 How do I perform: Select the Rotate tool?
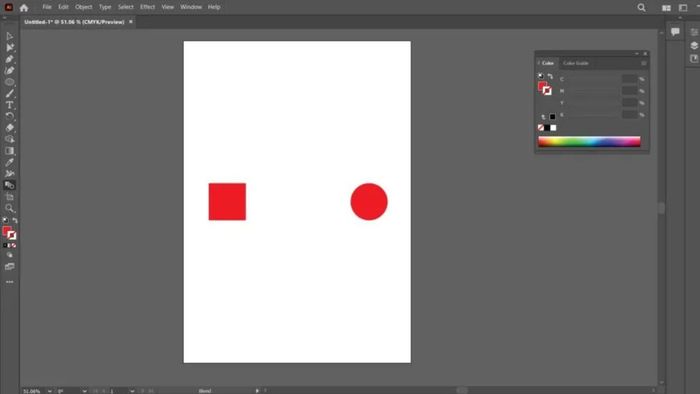tap(9, 116)
